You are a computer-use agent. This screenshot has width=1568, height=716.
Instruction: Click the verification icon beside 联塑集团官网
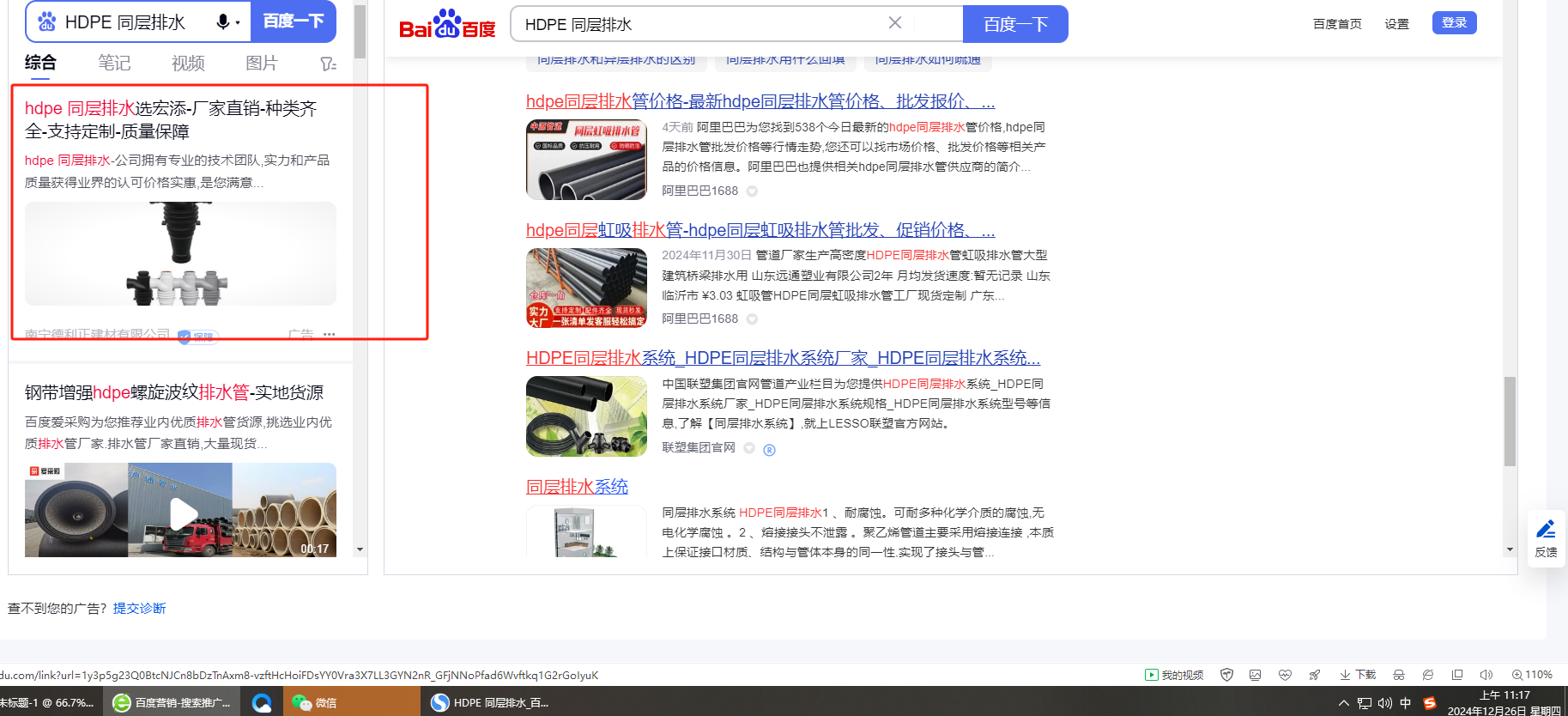[769, 450]
